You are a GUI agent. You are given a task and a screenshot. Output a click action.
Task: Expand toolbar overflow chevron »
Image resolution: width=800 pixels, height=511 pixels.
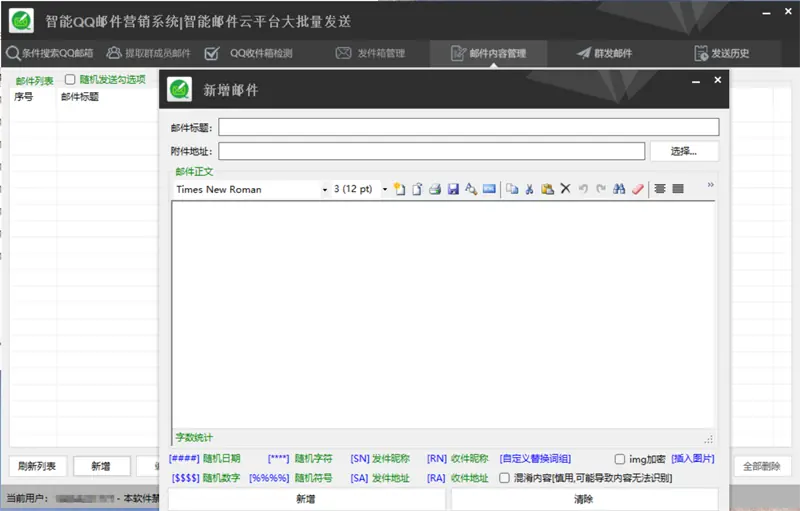(x=710, y=185)
